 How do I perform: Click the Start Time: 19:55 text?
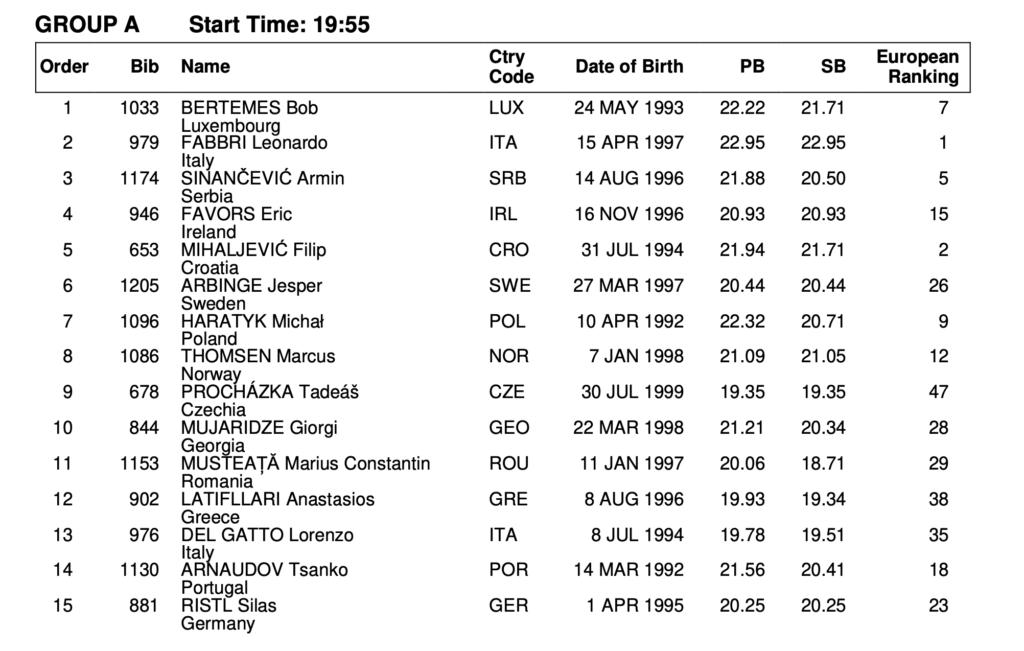click(x=279, y=24)
